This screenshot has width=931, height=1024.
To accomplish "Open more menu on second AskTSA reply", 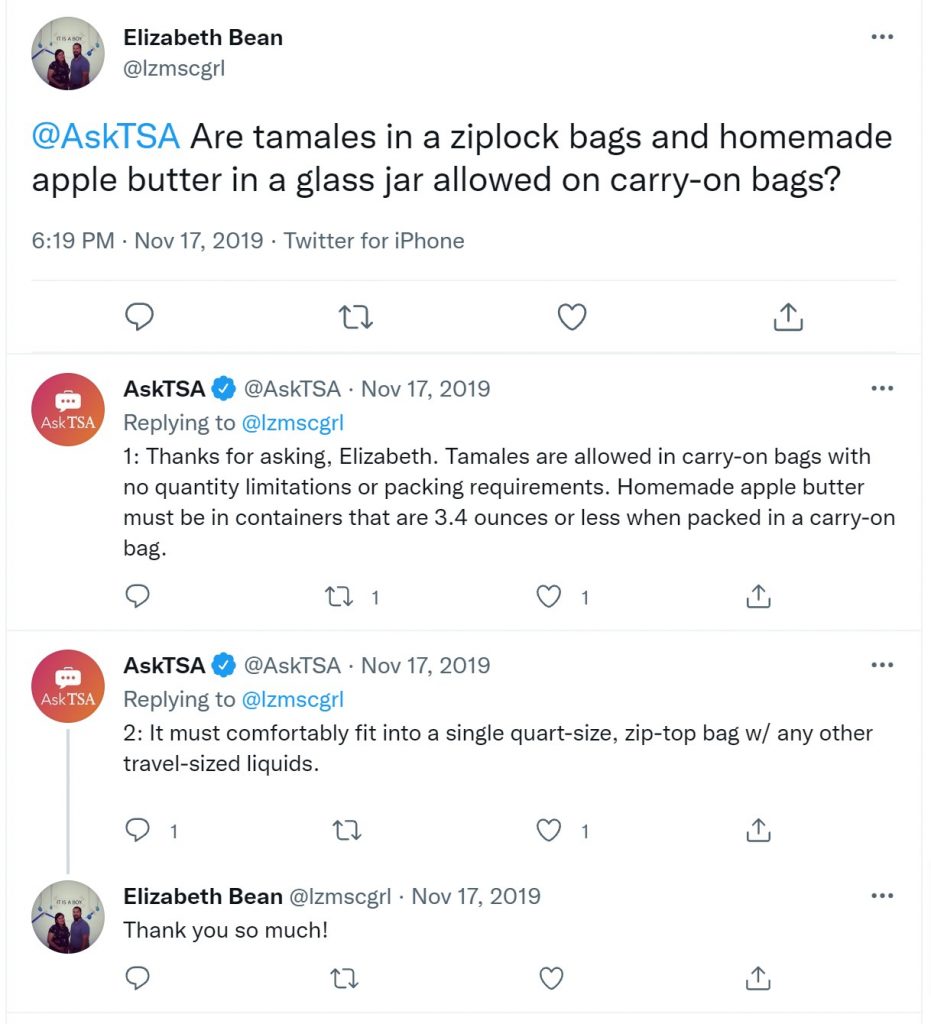I will [882, 665].
